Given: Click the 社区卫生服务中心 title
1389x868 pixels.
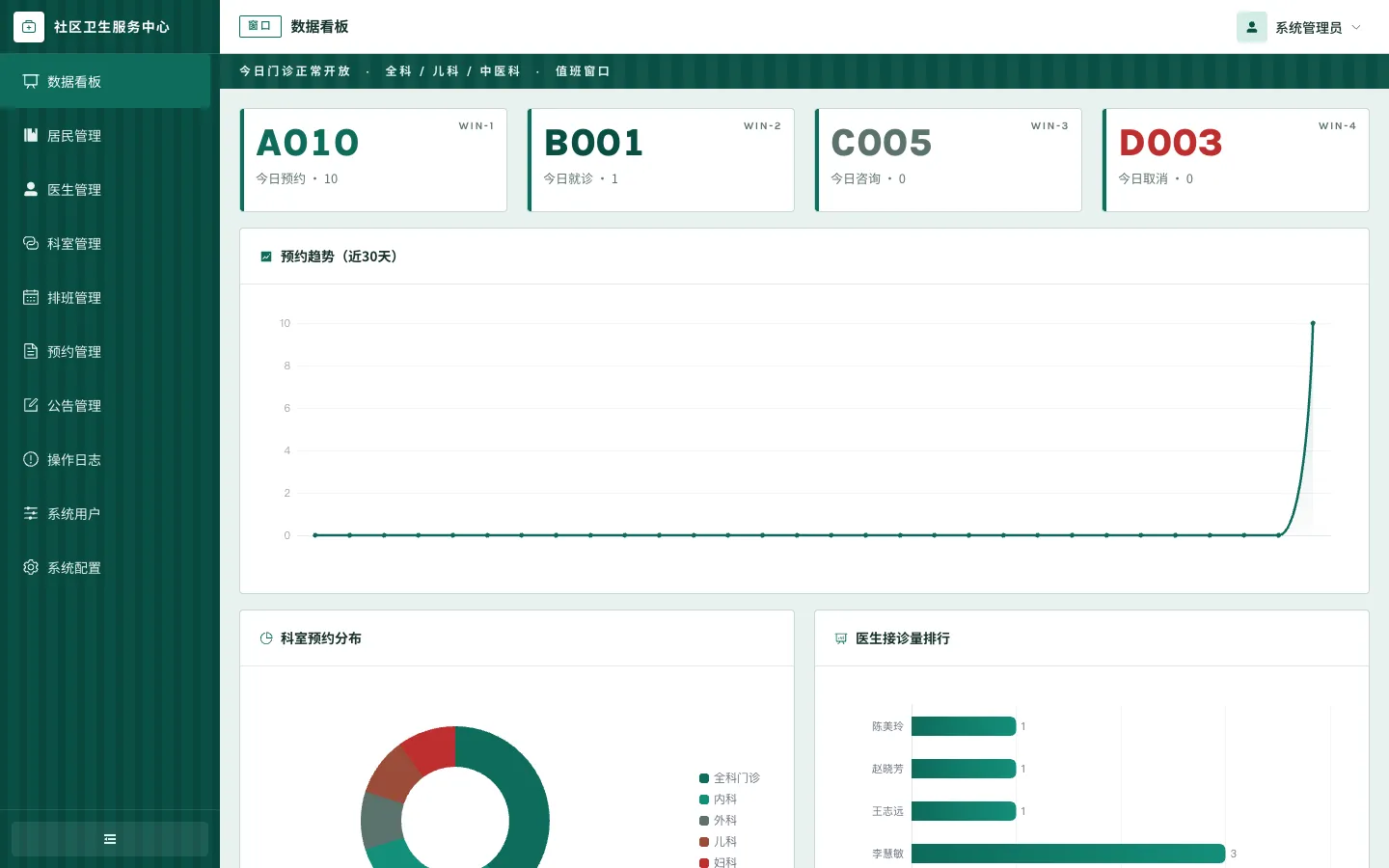Looking at the screenshot, I should point(112,27).
